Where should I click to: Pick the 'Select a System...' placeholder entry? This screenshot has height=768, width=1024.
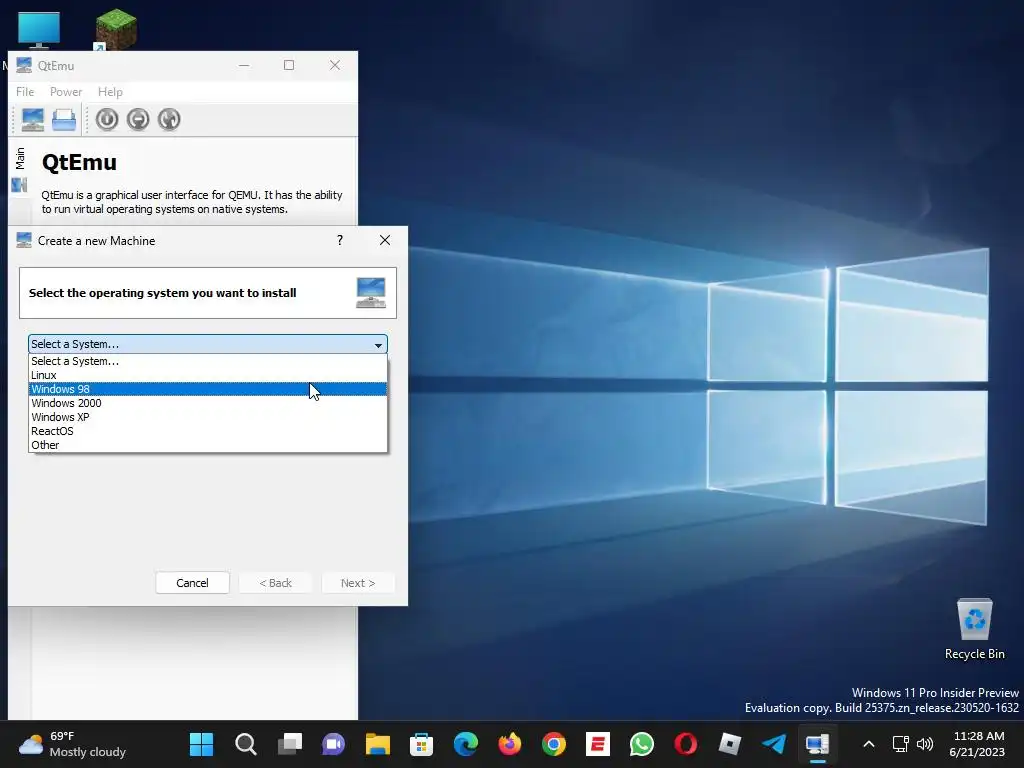(x=208, y=361)
